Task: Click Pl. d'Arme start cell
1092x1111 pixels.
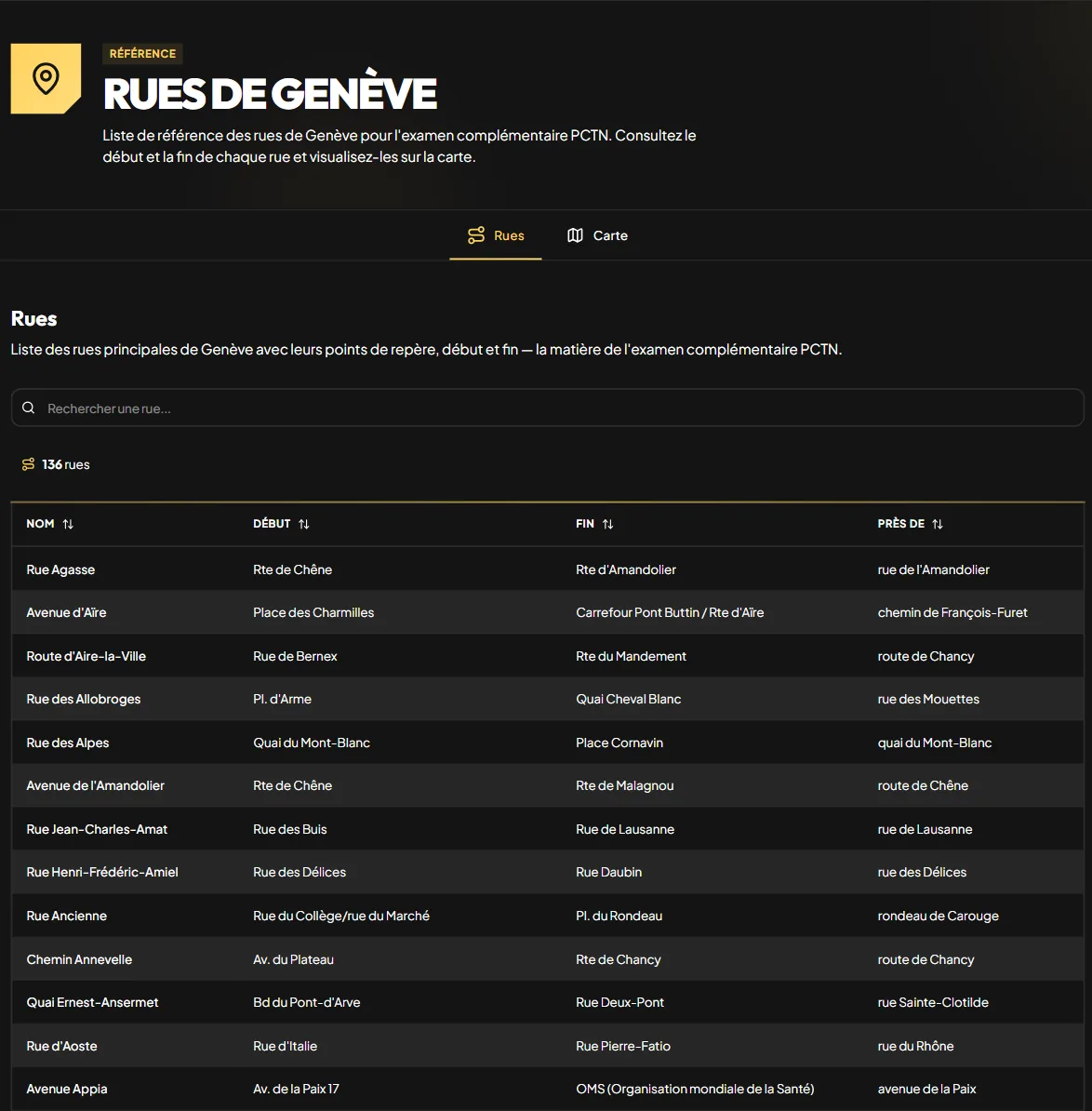Action: [x=282, y=699]
